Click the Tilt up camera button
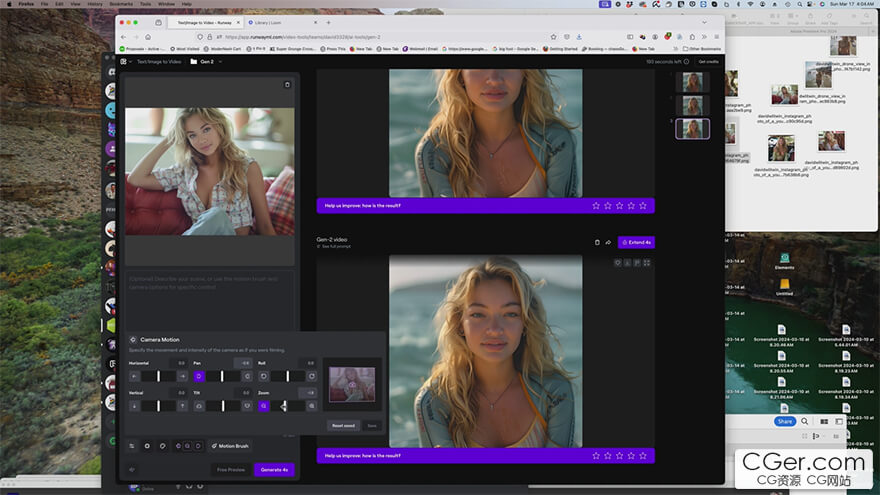 pyautogui.click(x=199, y=406)
